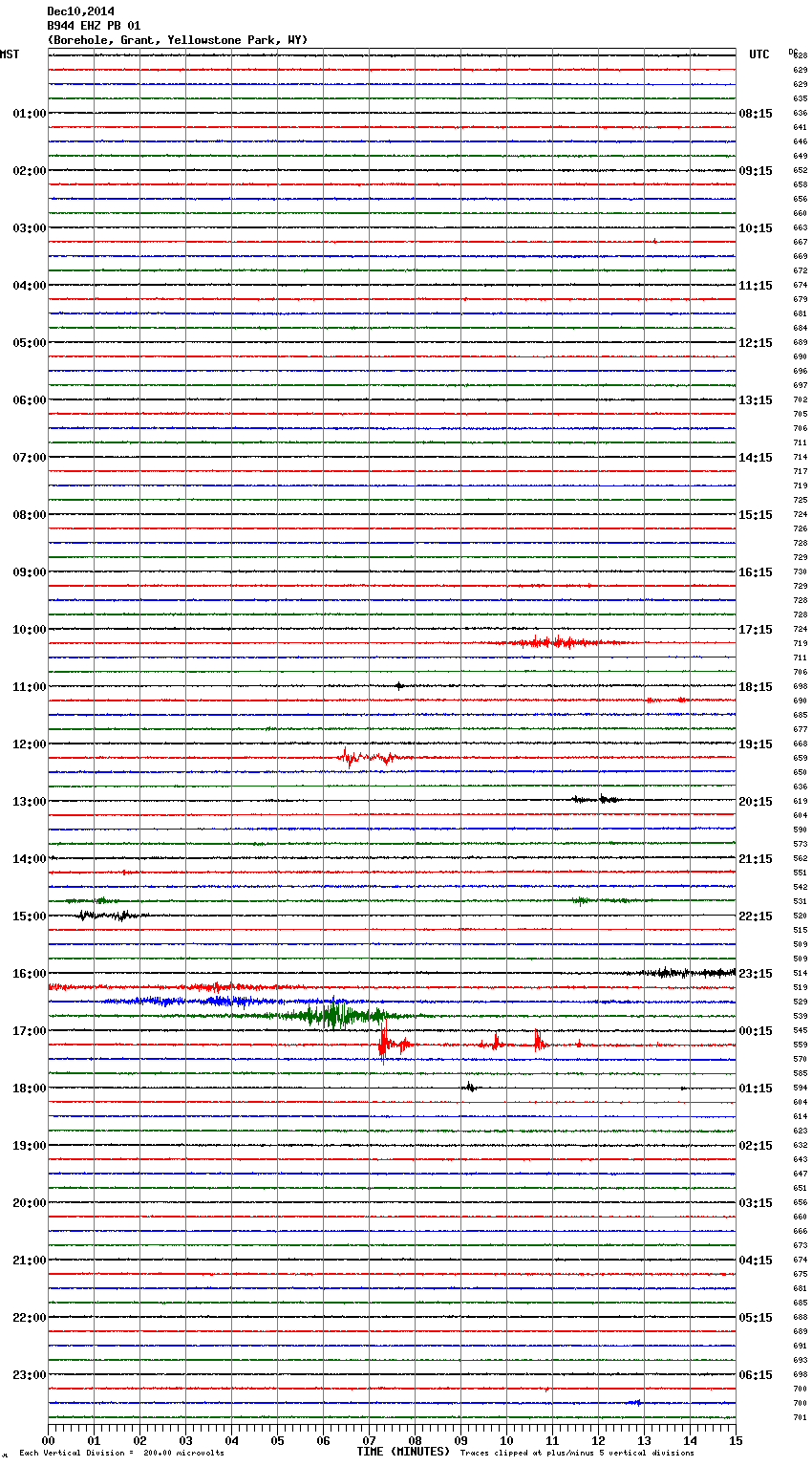Select the '22:00' MST hour label

[x=30, y=1318]
